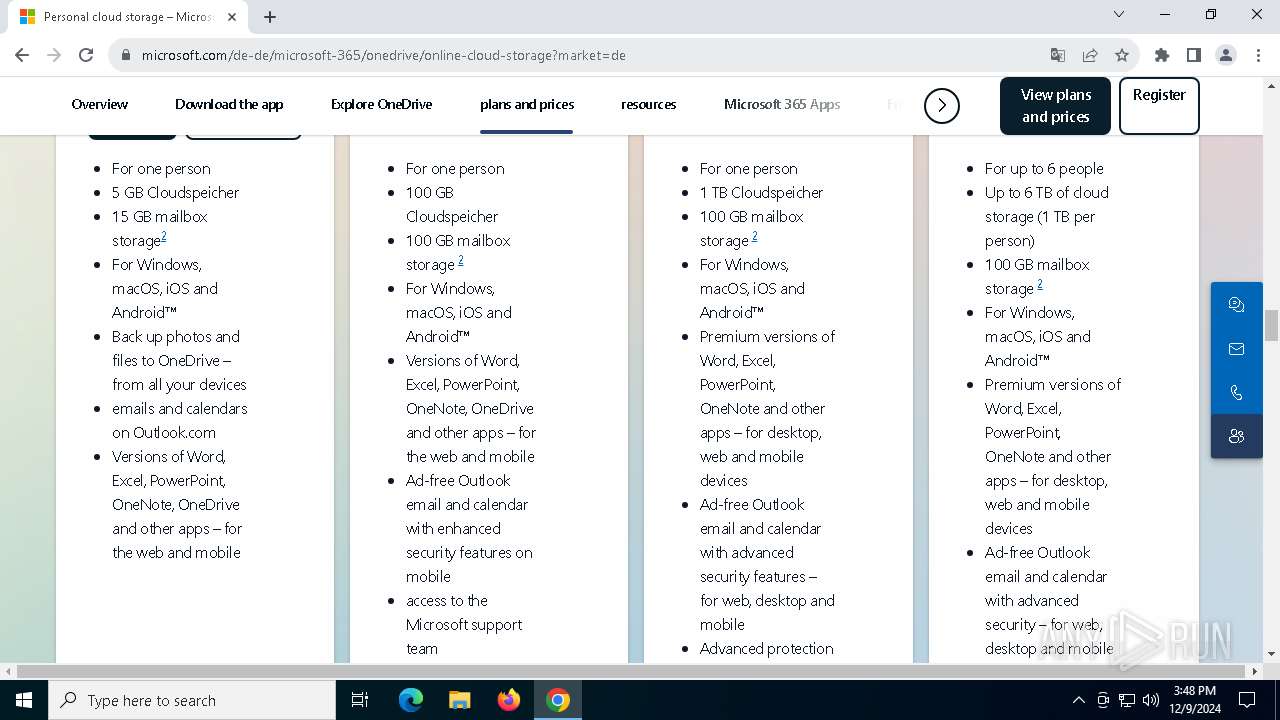Click the Register button
The image size is (1280, 720).
(1159, 106)
